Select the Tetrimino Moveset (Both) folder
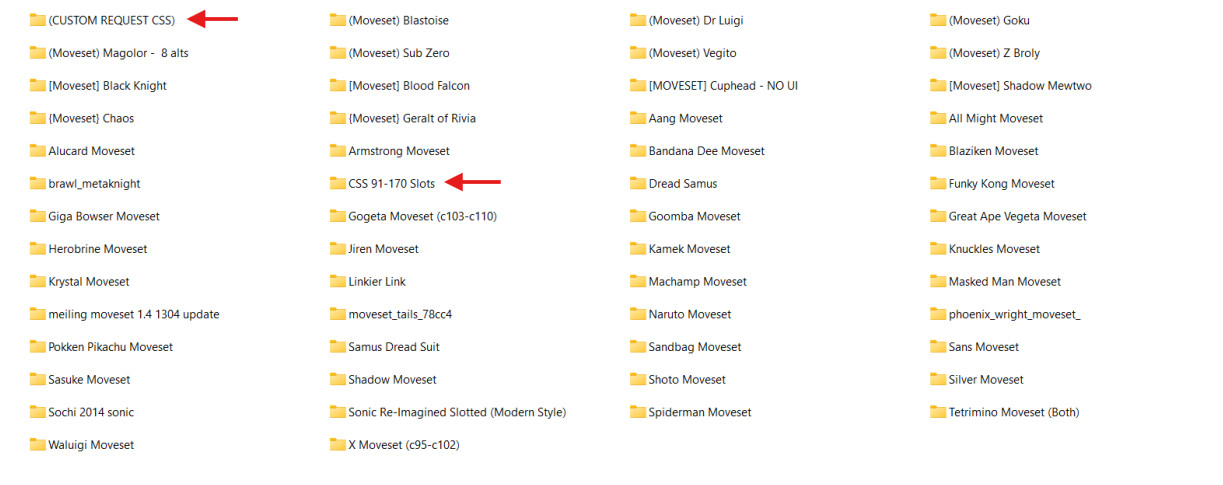The width and height of the screenshot is (1223, 485). [x=1004, y=412]
